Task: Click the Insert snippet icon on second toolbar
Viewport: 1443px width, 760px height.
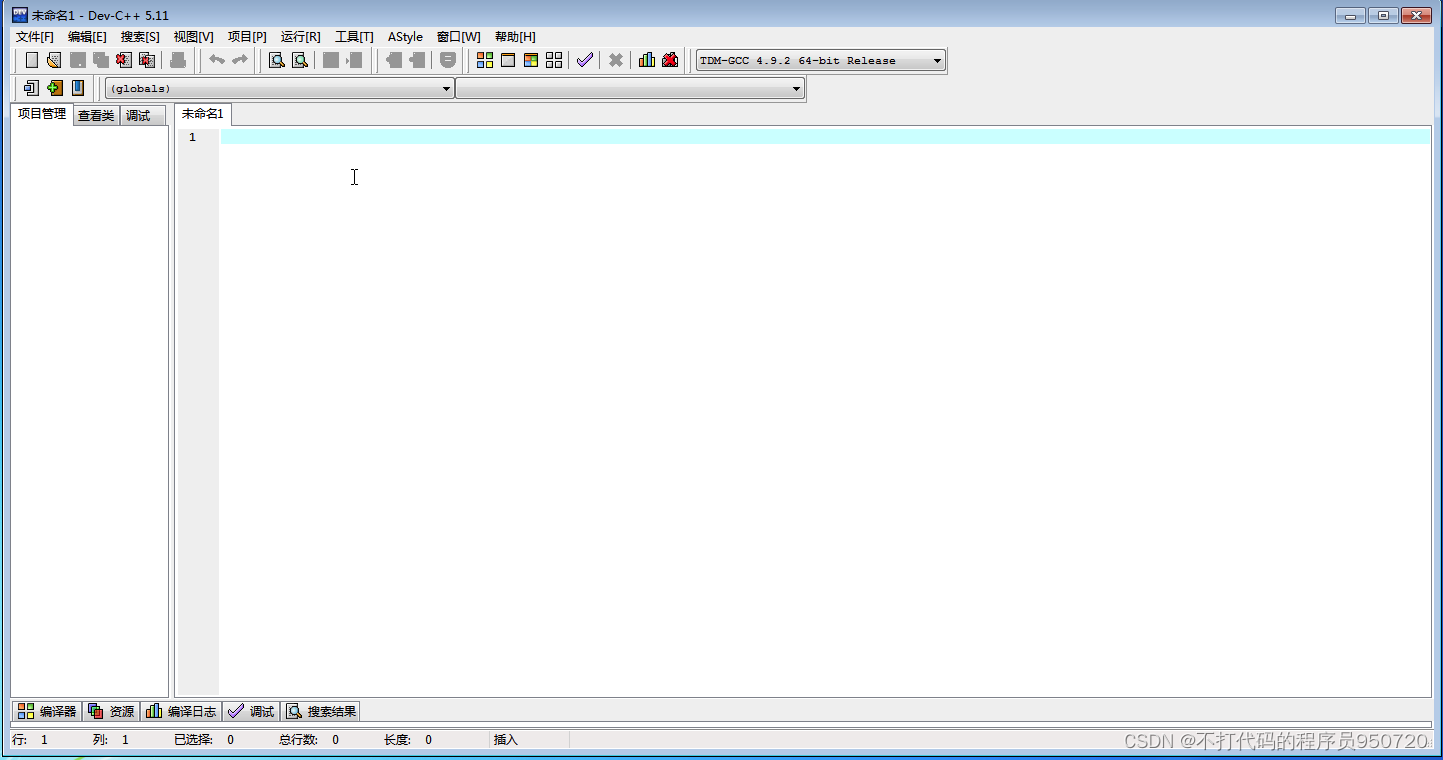Action: tap(32, 88)
